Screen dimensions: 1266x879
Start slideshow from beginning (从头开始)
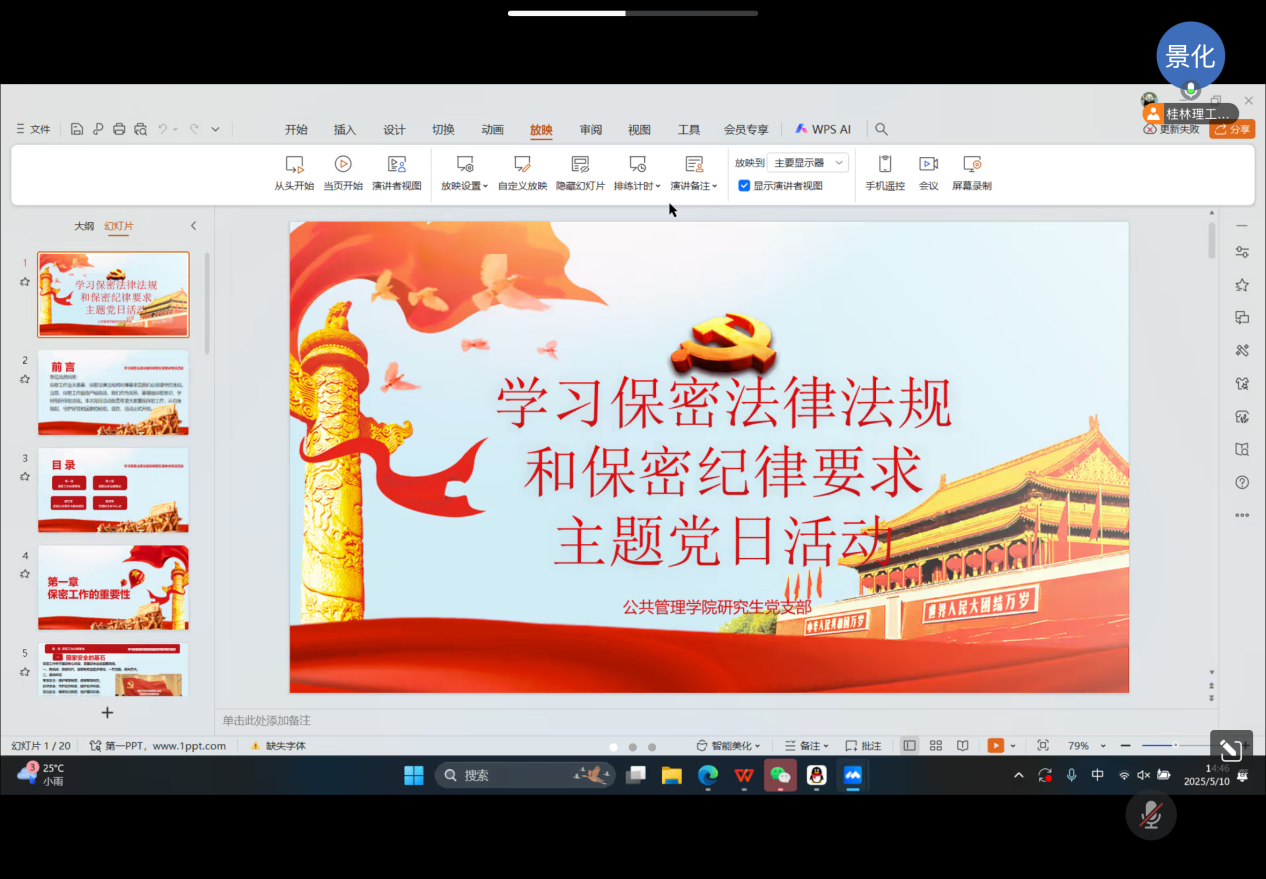[294, 172]
